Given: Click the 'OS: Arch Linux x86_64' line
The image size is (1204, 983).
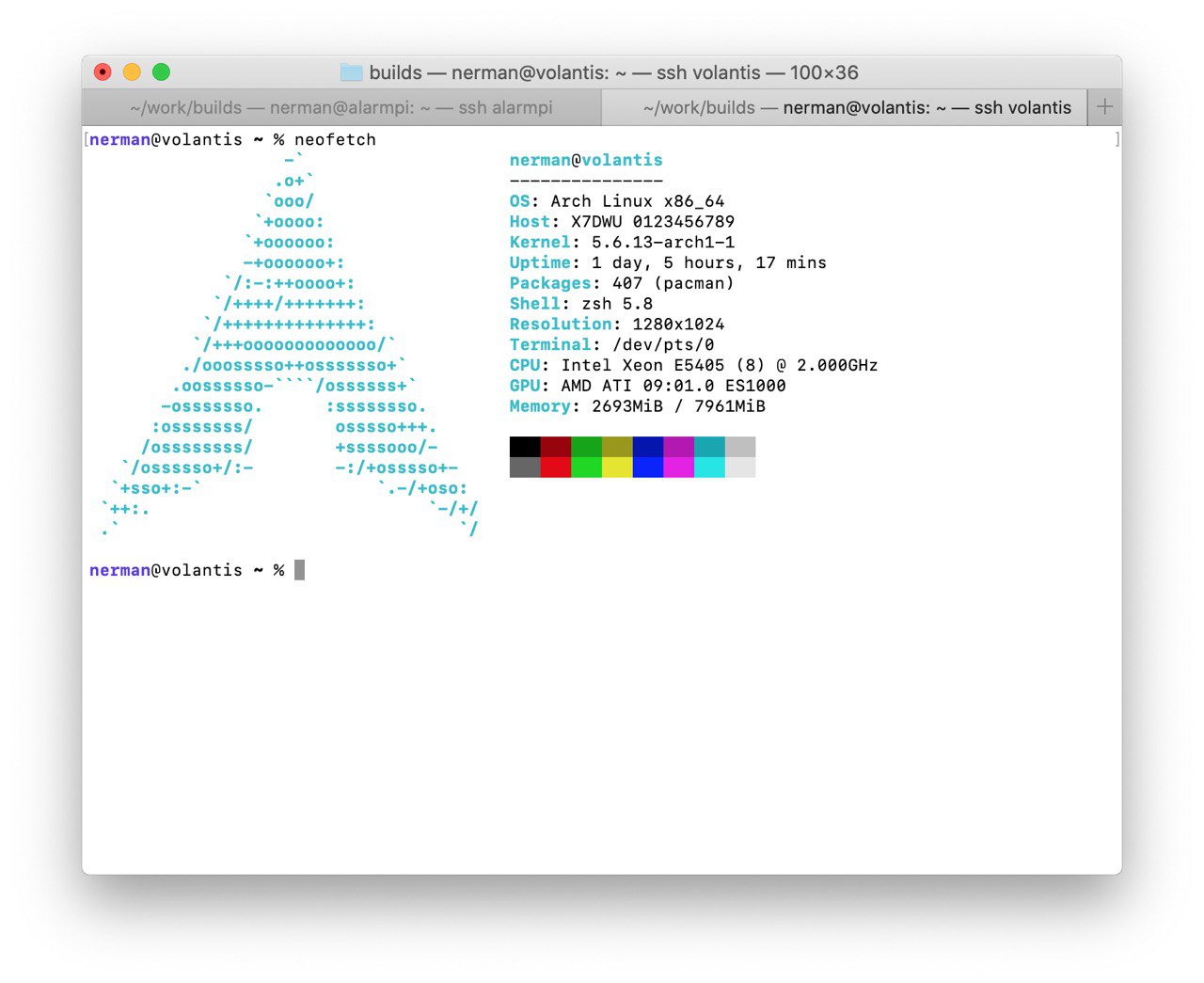Looking at the screenshot, I should coord(617,201).
